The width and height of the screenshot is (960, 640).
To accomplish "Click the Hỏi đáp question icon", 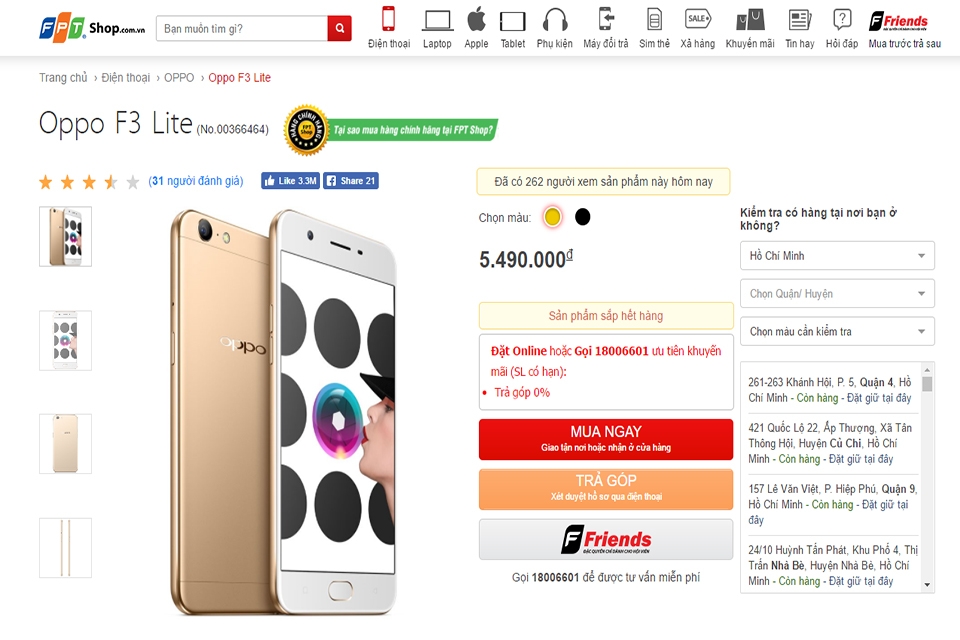I will (x=842, y=20).
